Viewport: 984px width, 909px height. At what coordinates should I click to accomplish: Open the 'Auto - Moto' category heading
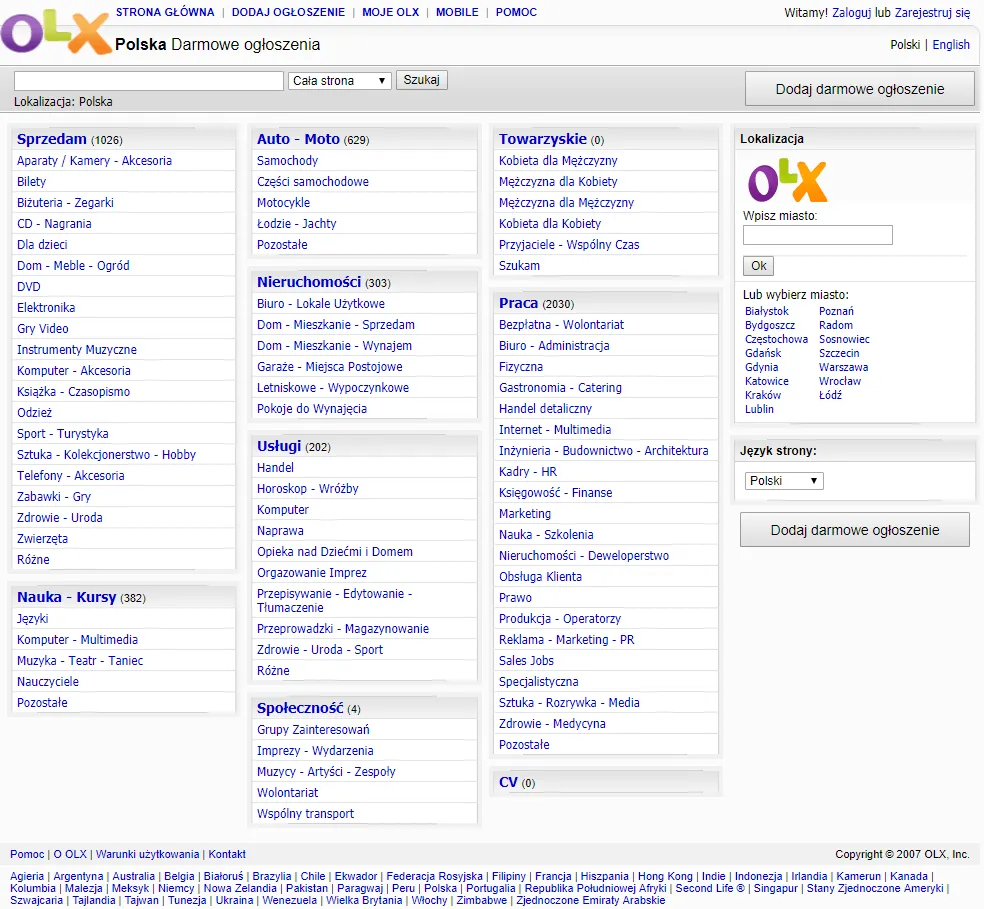click(x=298, y=139)
